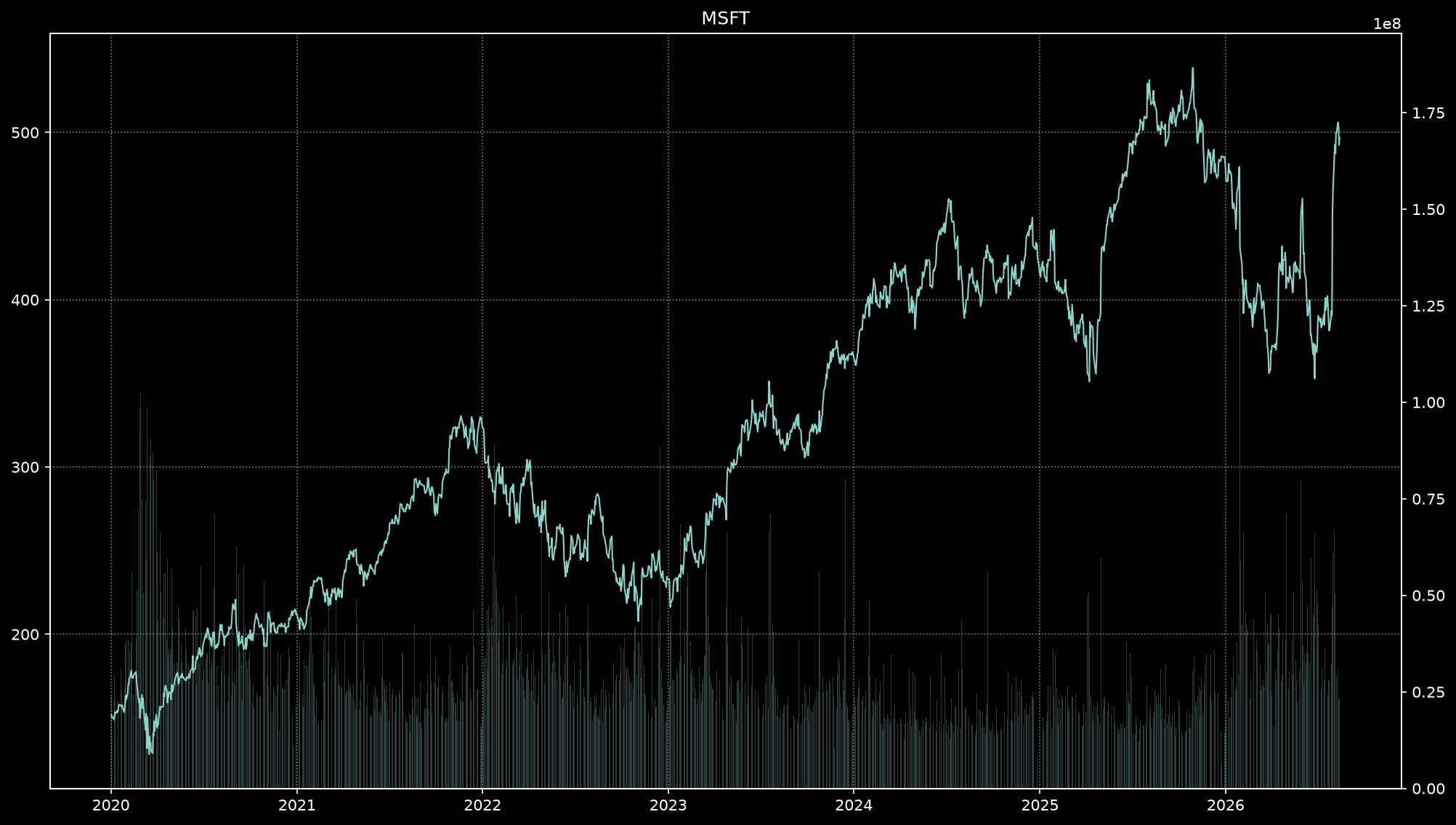Select the 2026 year label on the x-axis
This screenshot has height=825, width=1456.
(x=1225, y=805)
